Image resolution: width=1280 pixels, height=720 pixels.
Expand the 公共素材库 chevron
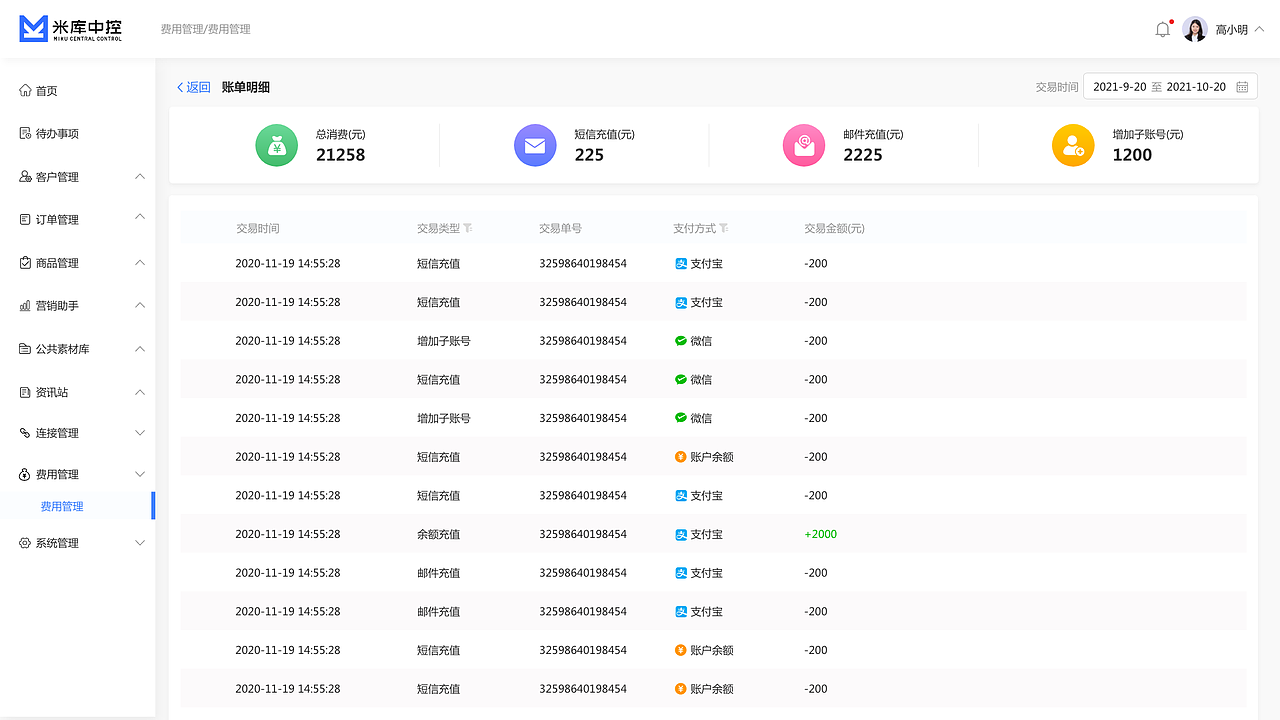(x=140, y=348)
